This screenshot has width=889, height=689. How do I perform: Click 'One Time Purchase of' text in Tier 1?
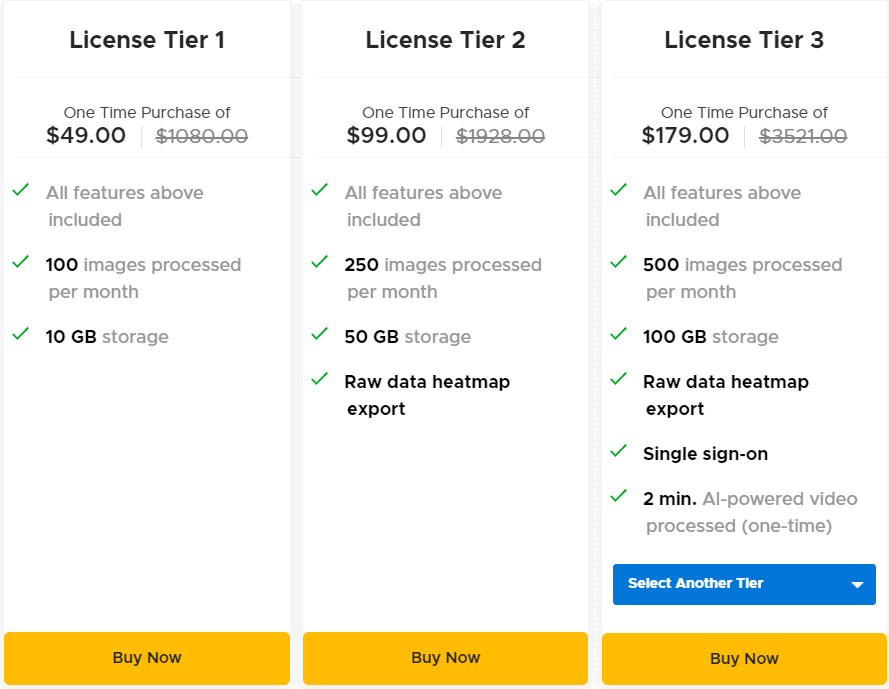point(147,112)
